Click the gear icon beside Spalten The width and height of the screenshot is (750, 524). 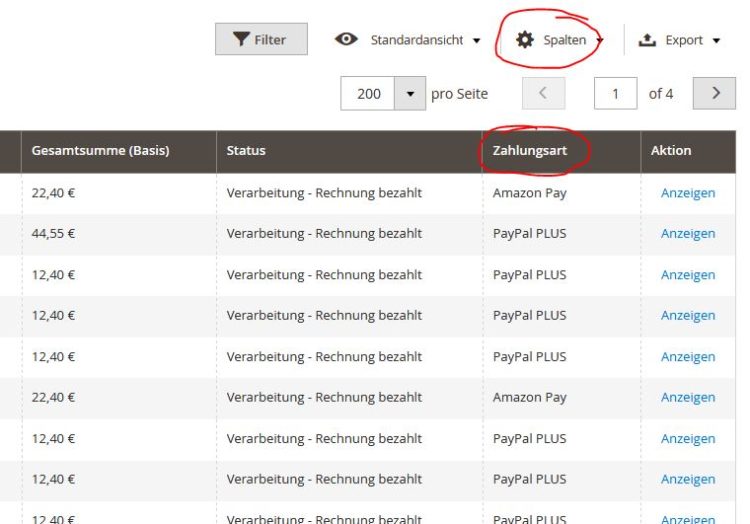click(525, 40)
